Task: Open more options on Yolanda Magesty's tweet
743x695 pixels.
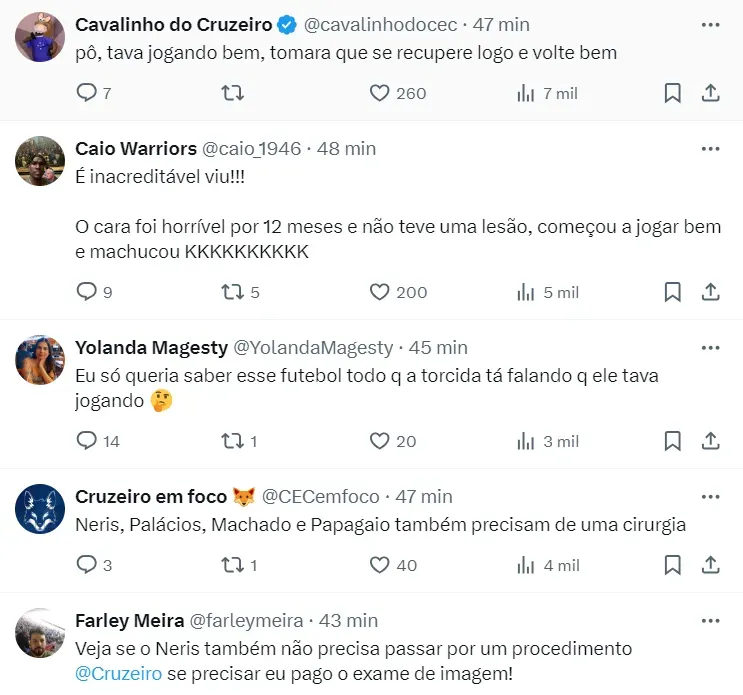Action: [710, 347]
